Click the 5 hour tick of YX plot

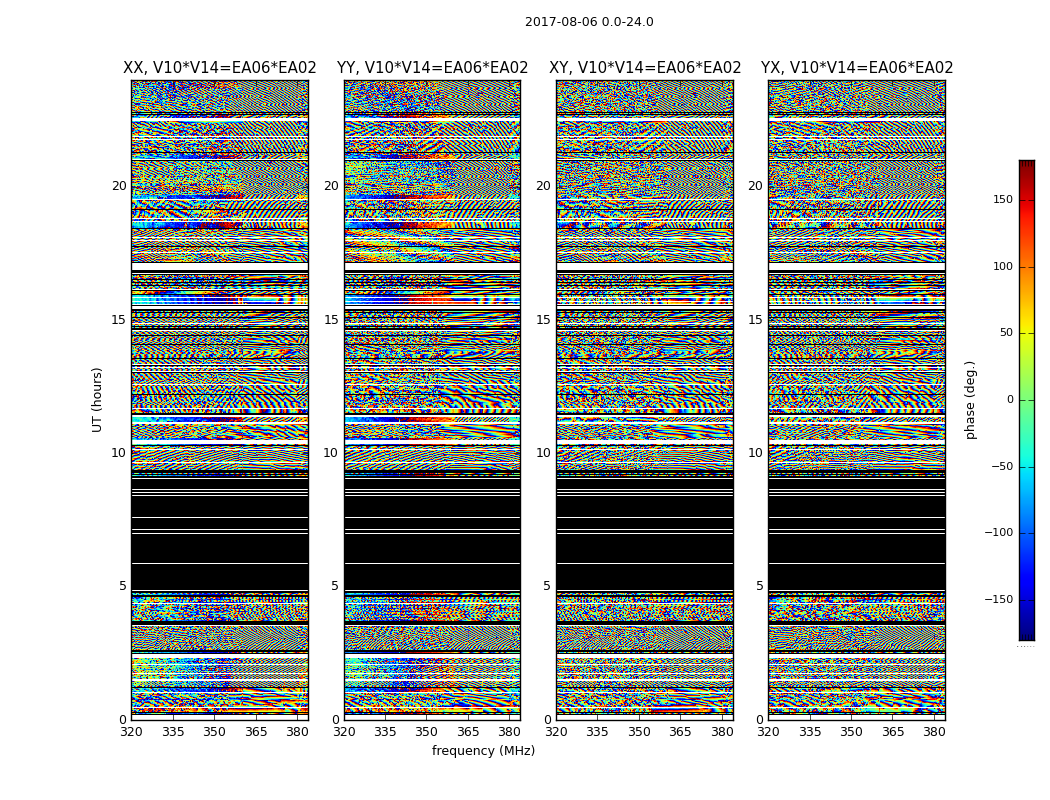[x=759, y=586]
